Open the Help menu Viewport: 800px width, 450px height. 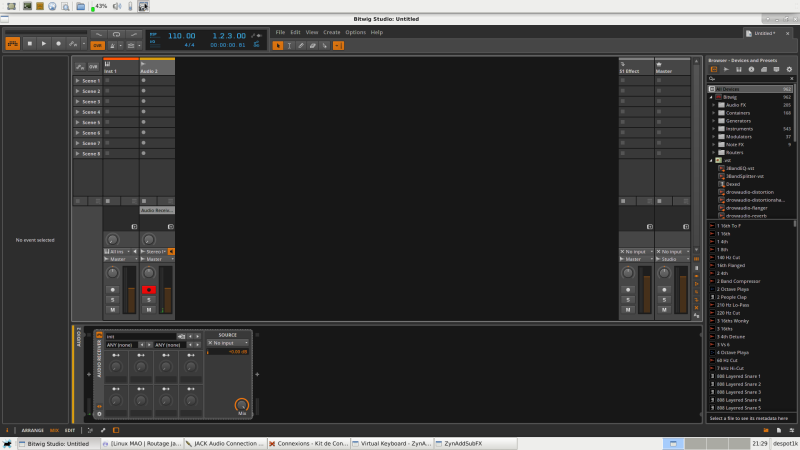point(377,32)
